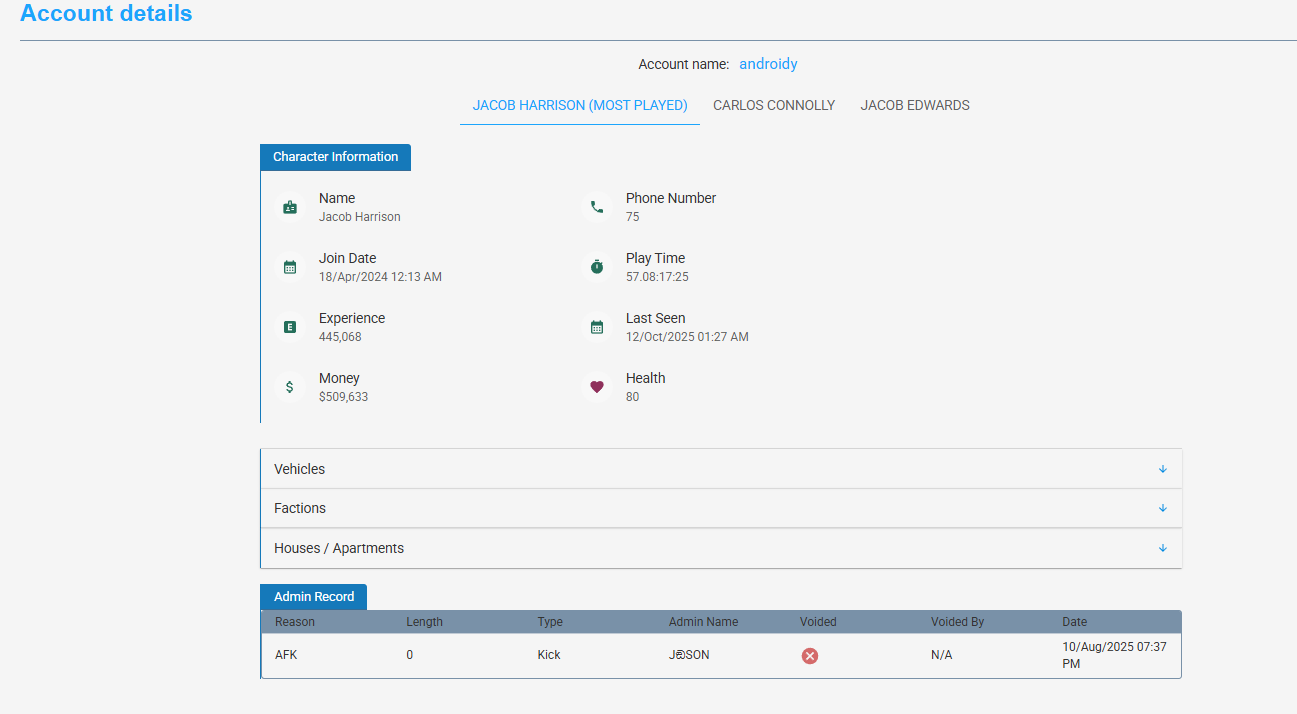Viewport: 1297px width, 714px height.
Task: Click the join date 18/Apr/2024 12:13 AM
Action: click(380, 277)
